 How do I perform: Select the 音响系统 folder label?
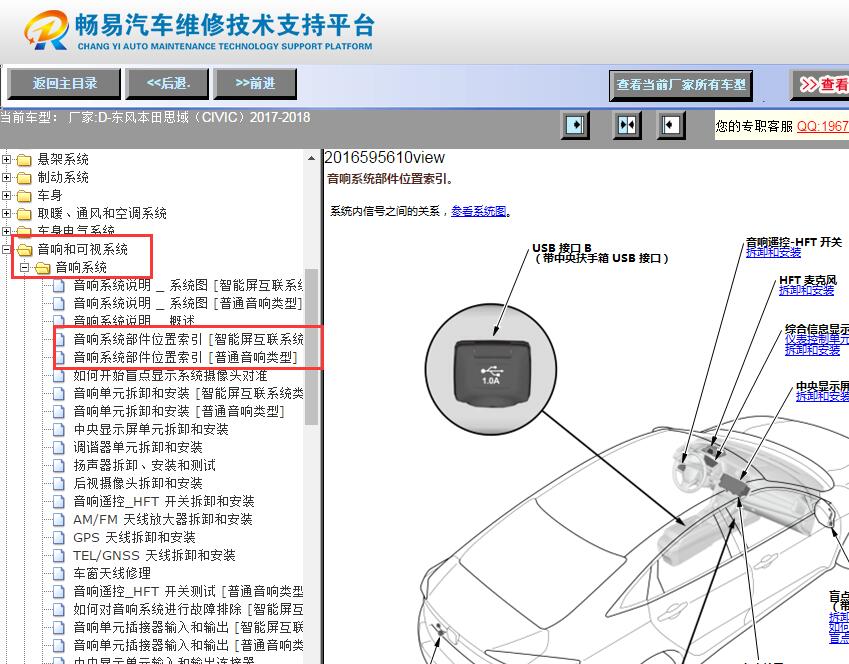[81, 268]
